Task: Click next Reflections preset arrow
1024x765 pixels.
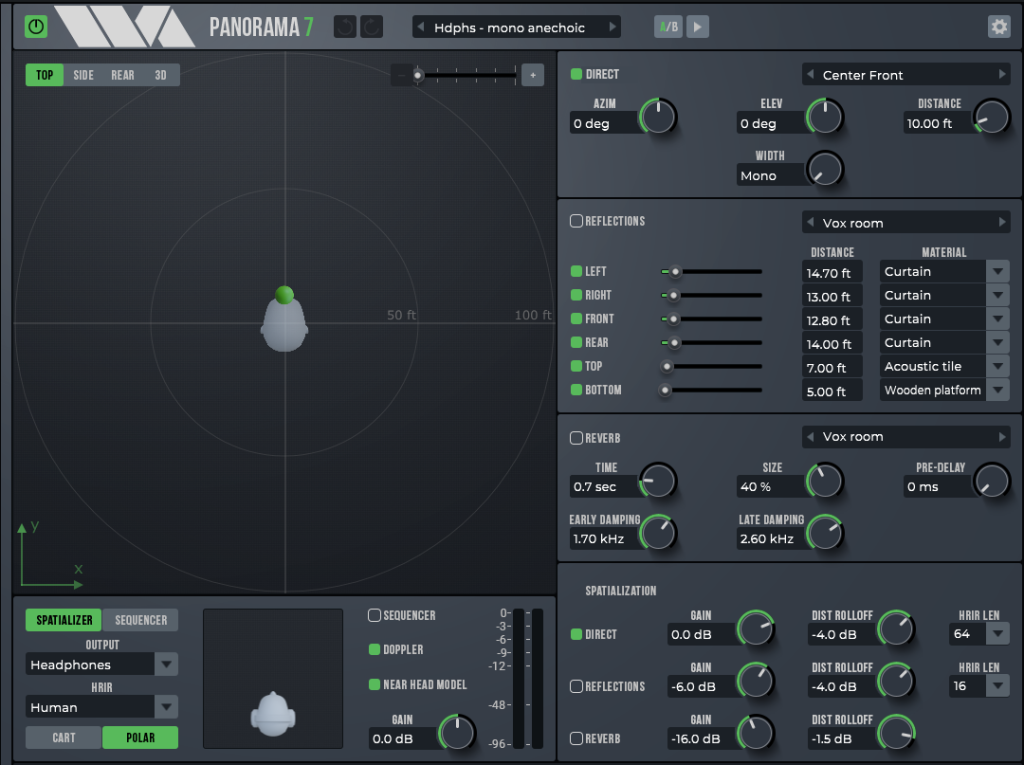Action: coord(1002,222)
